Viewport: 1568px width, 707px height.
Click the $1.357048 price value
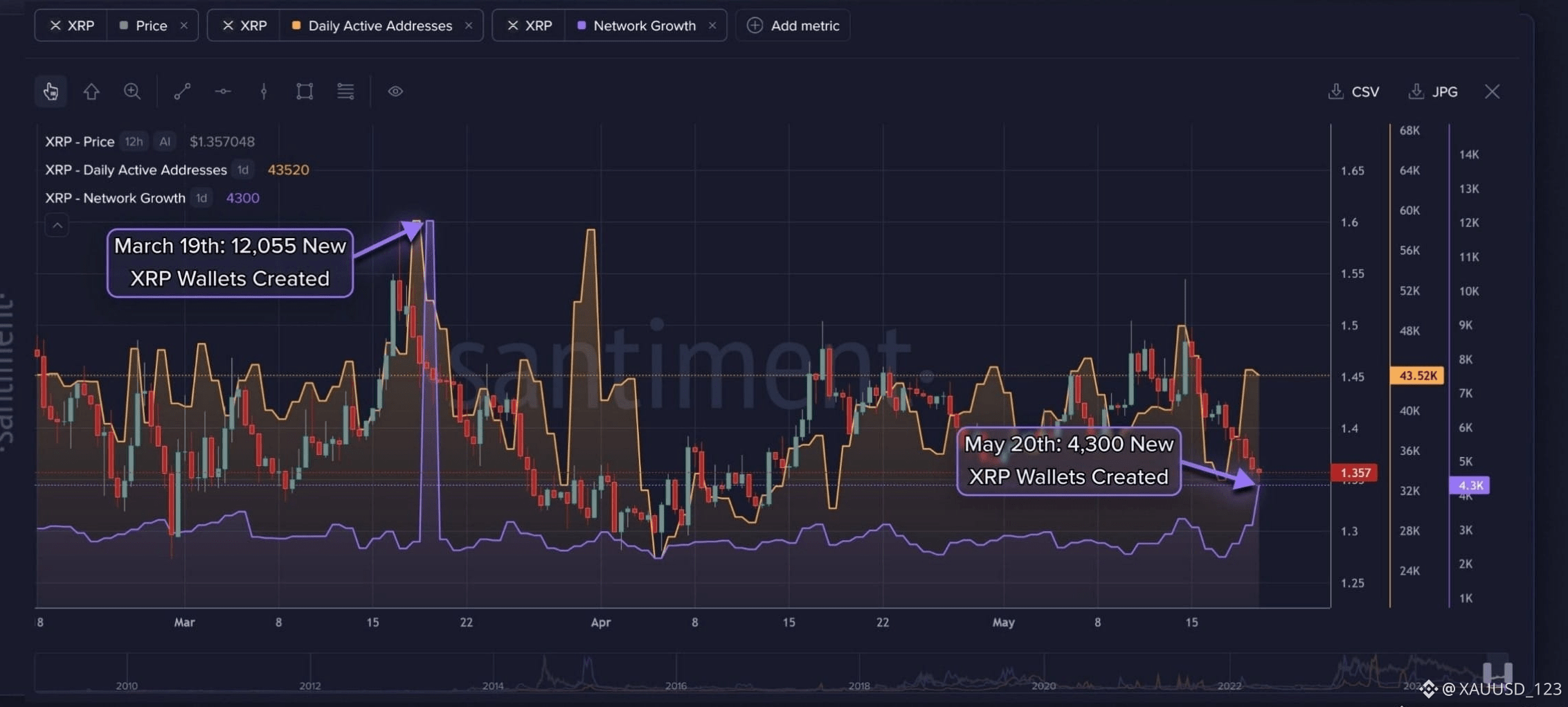coord(222,142)
